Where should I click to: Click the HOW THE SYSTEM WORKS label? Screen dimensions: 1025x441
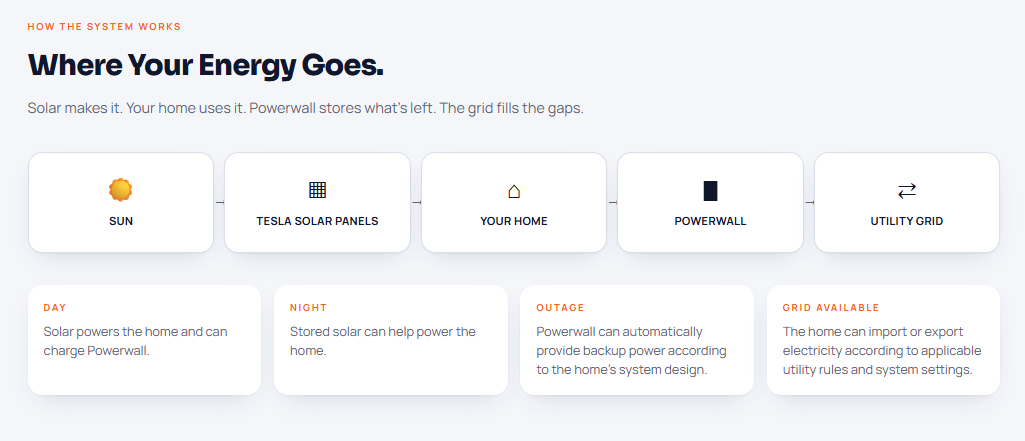105,27
